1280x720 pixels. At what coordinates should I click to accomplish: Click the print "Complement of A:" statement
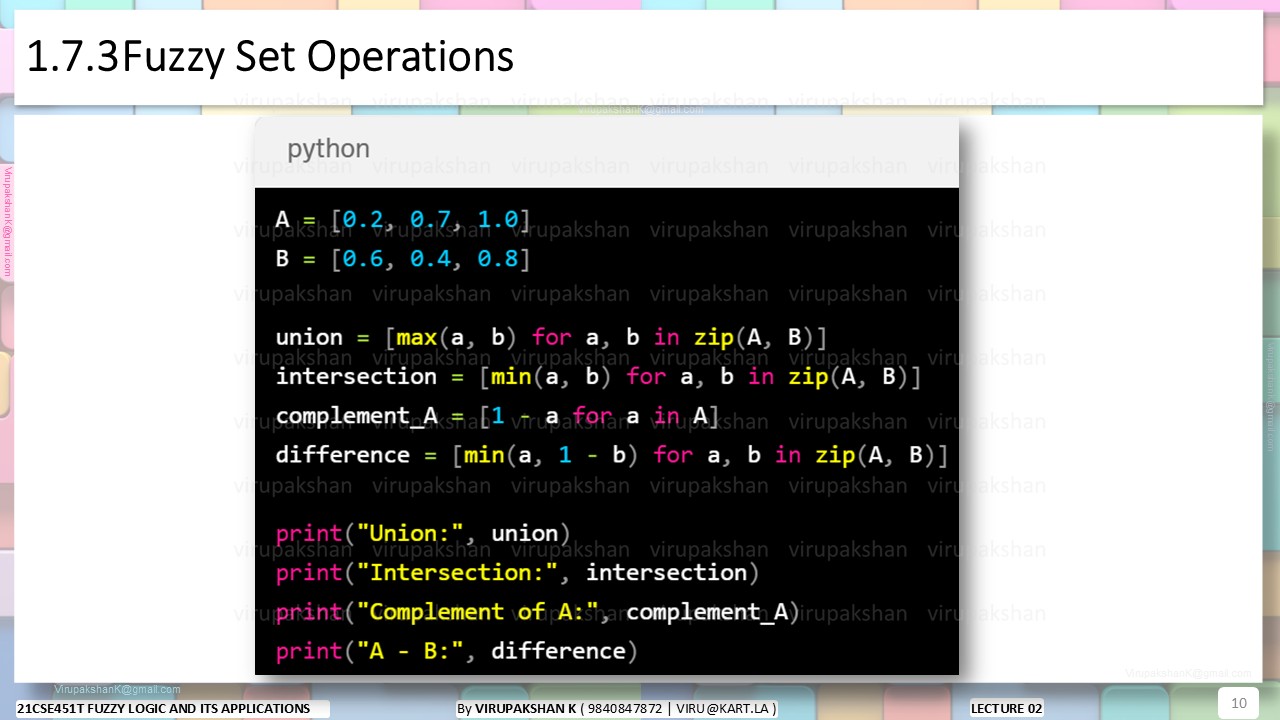(x=538, y=612)
